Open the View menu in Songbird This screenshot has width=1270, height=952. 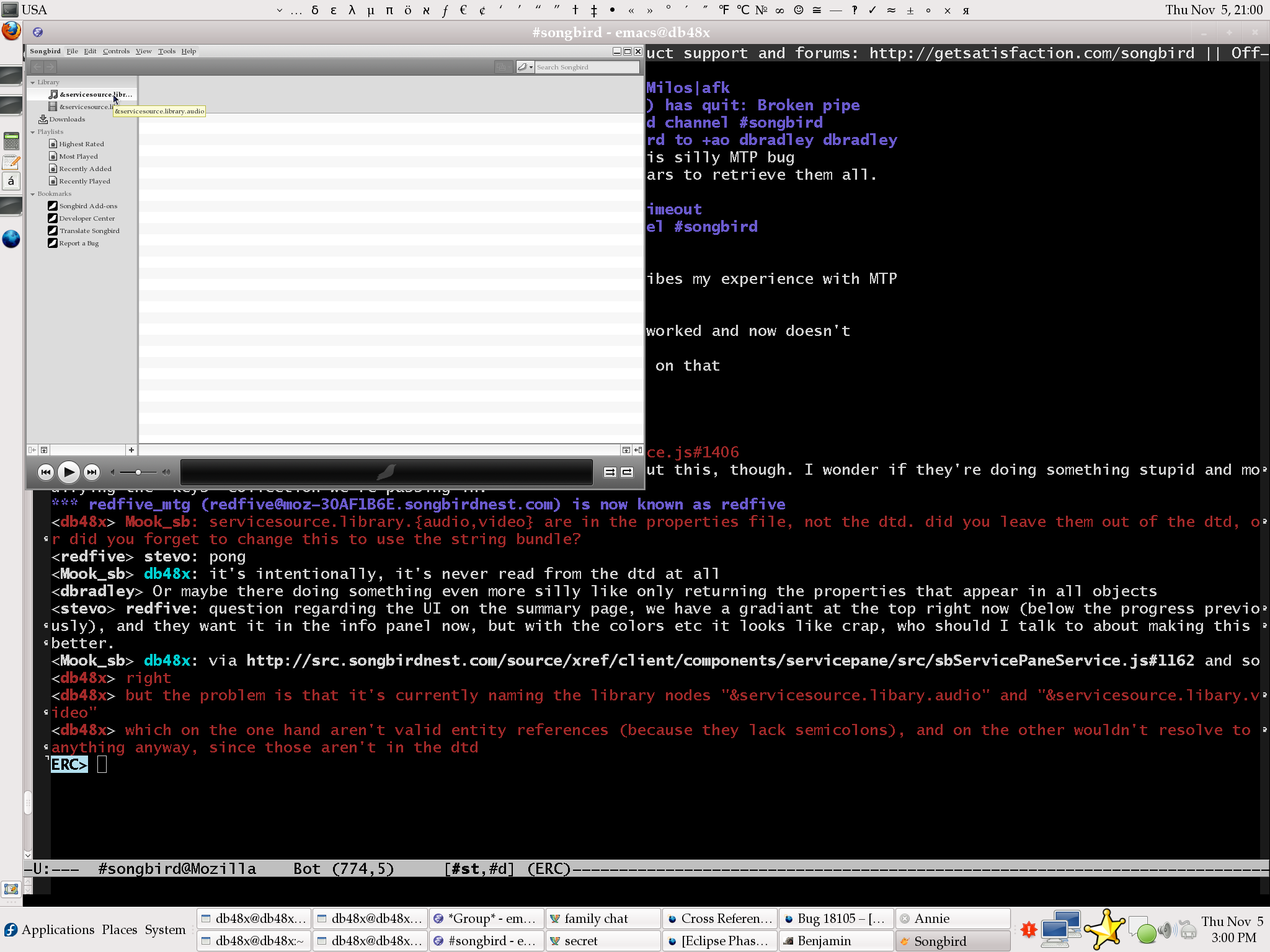[143, 51]
